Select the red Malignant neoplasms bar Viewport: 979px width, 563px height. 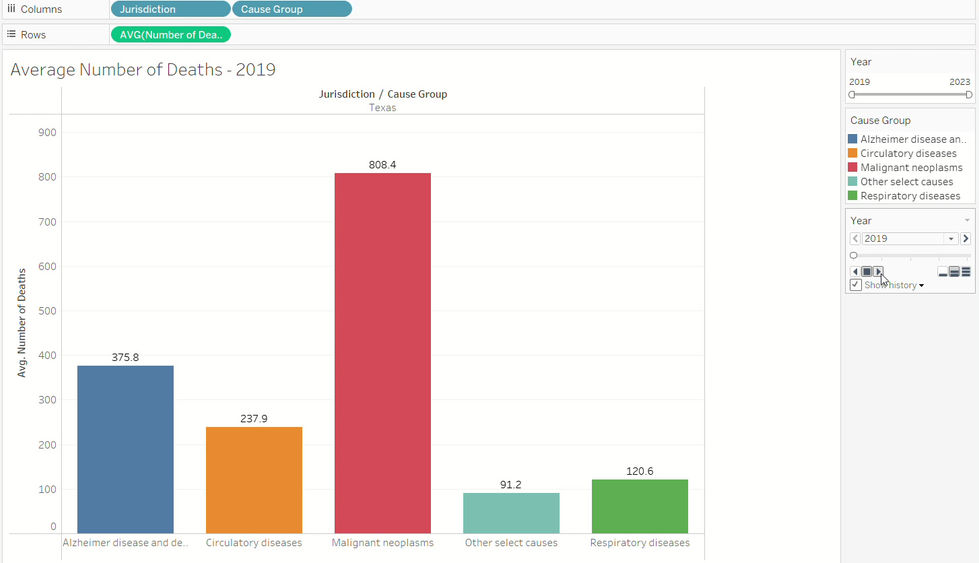[x=383, y=353]
